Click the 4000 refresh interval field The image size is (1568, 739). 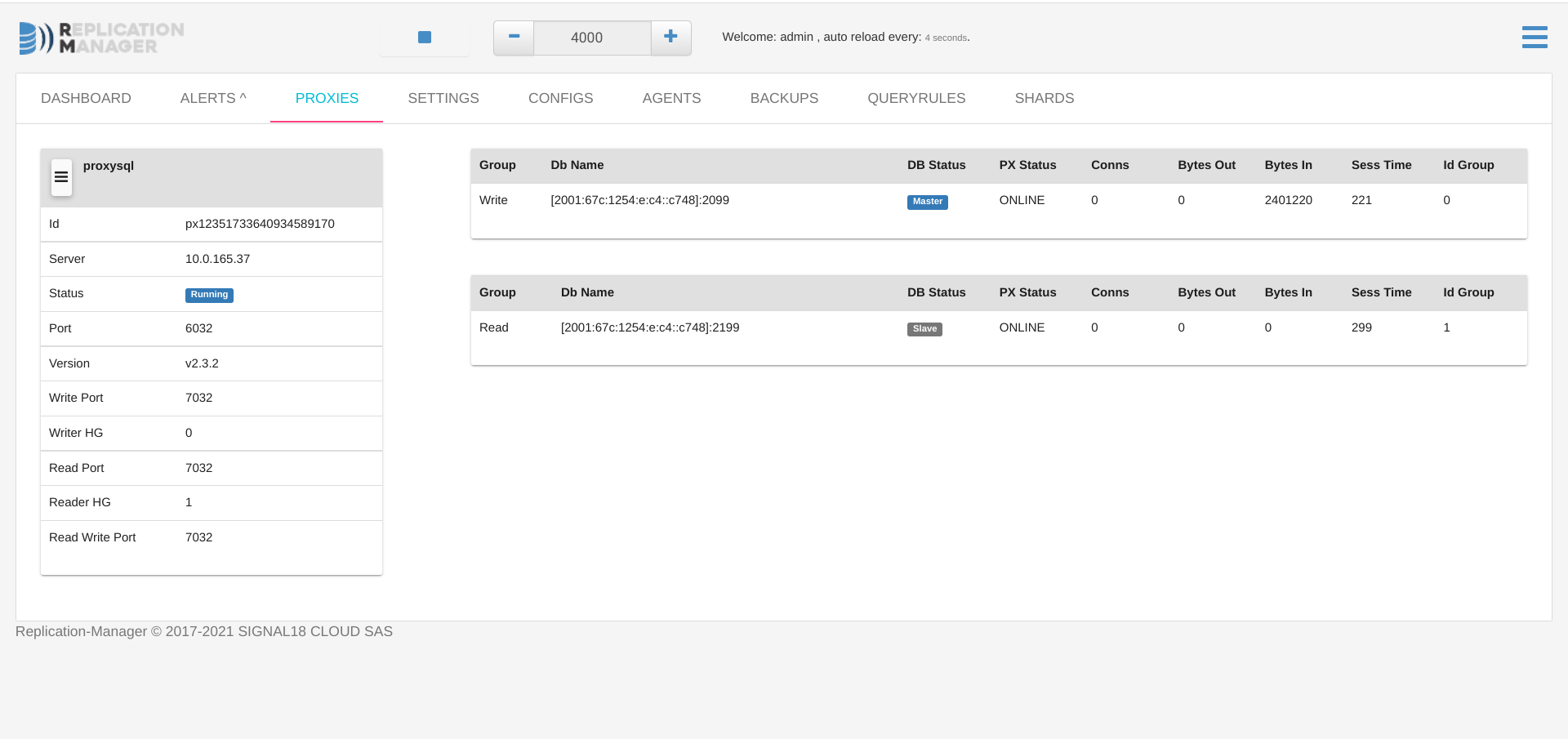592,38
